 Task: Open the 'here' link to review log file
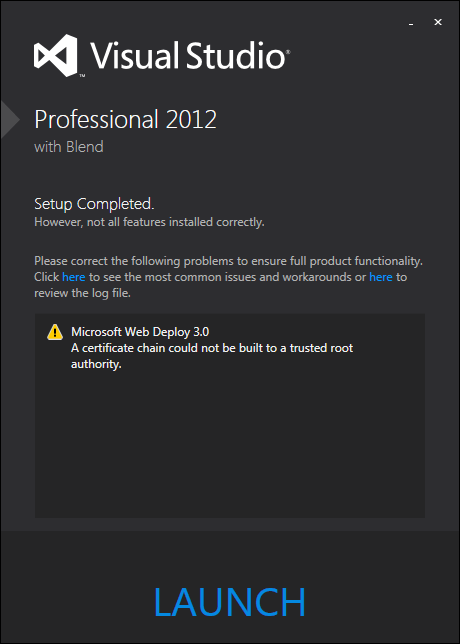[x=381, y=277]
